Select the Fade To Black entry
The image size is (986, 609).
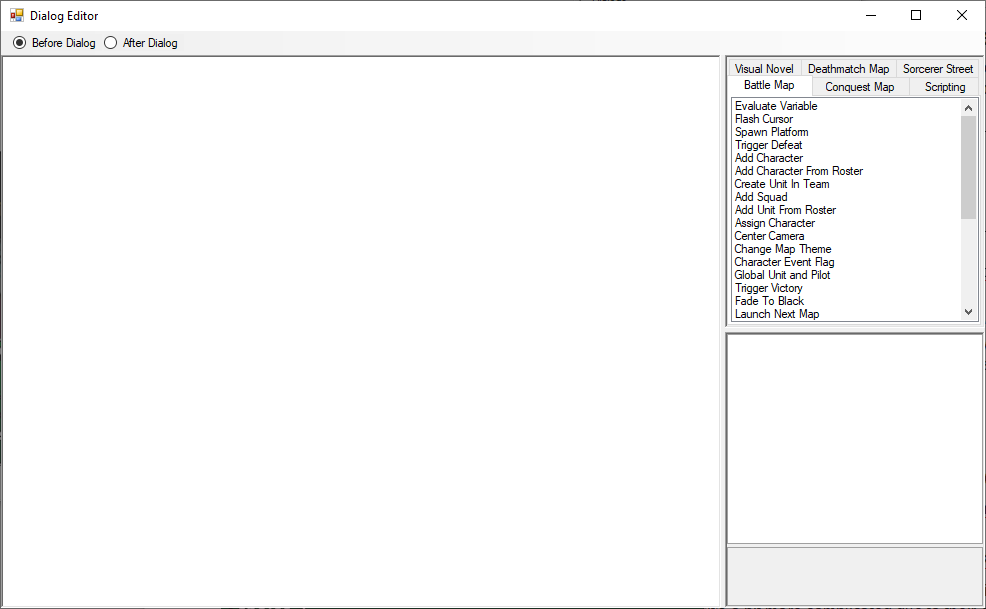coord(769,301)
